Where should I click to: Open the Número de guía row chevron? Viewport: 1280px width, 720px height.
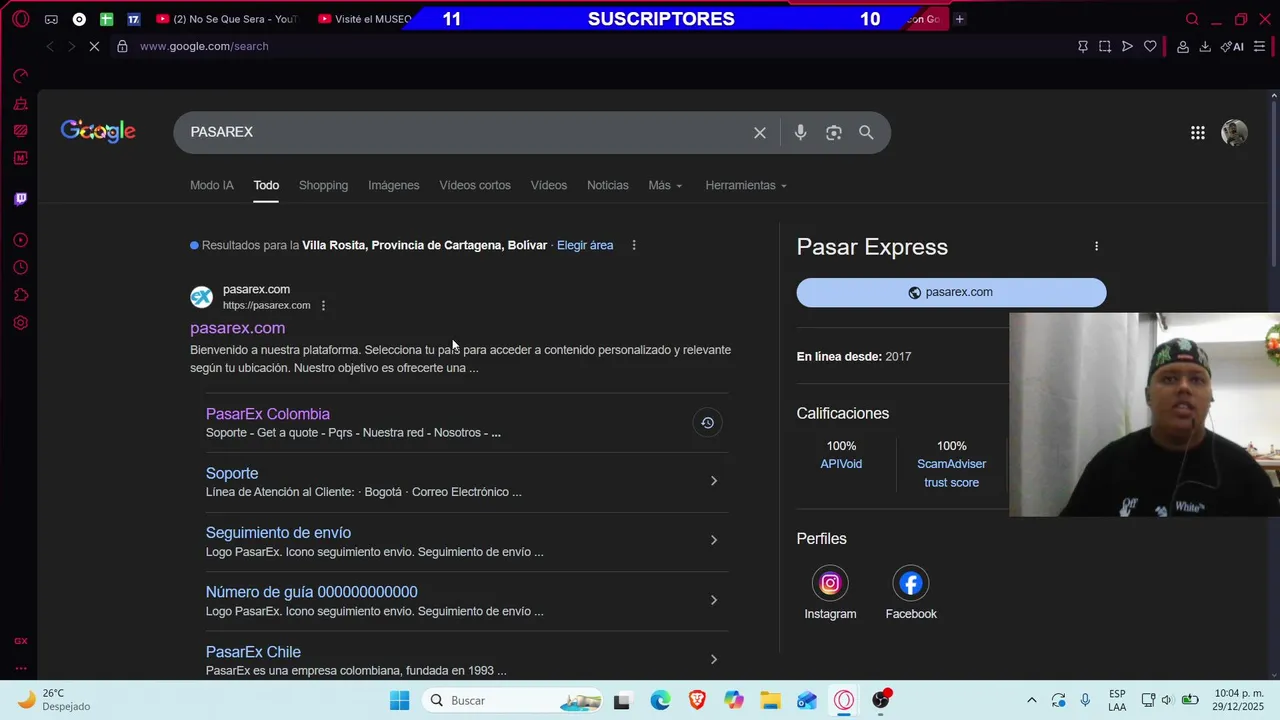(713, 600)
